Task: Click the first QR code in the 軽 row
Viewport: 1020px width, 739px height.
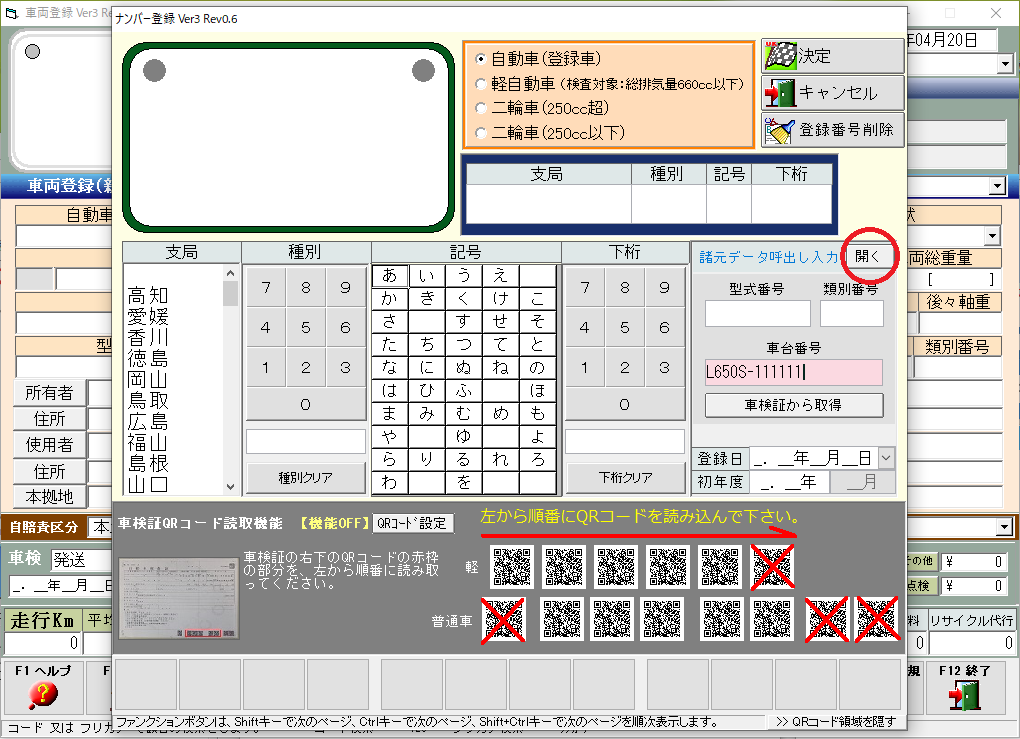Action: (x=512, y=567)
